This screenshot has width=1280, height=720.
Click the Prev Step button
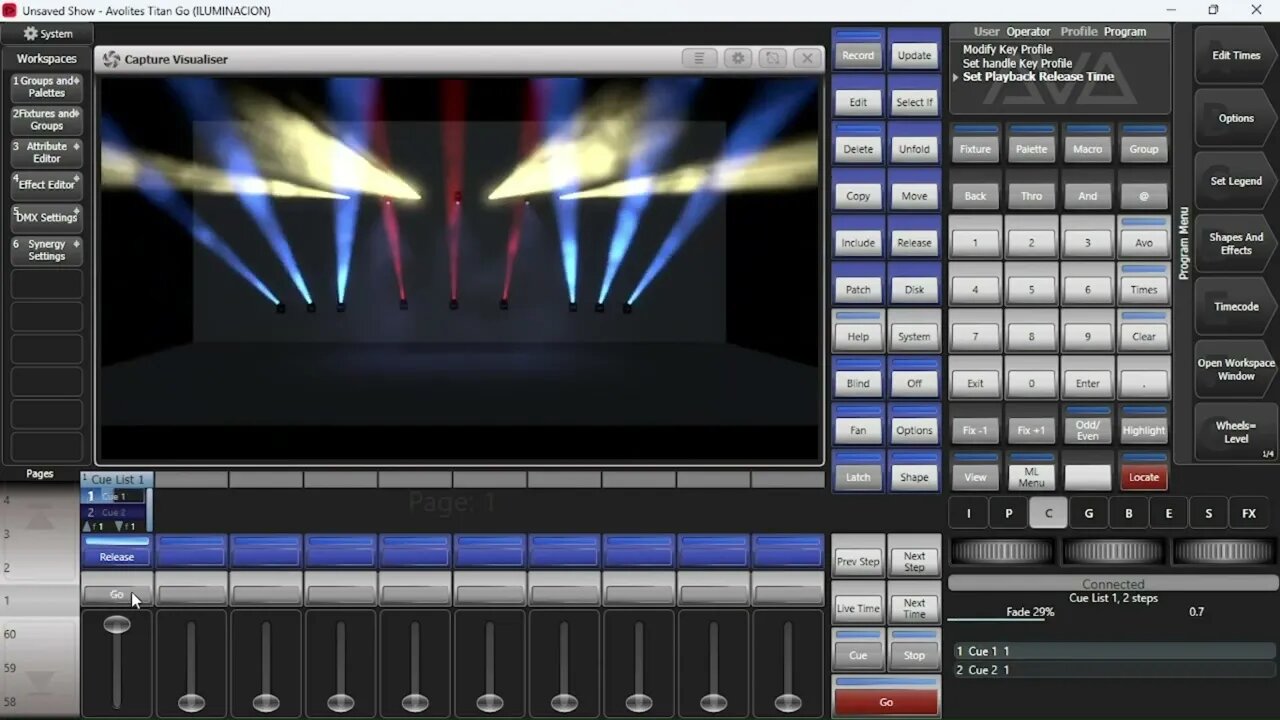tap(858, 555)
